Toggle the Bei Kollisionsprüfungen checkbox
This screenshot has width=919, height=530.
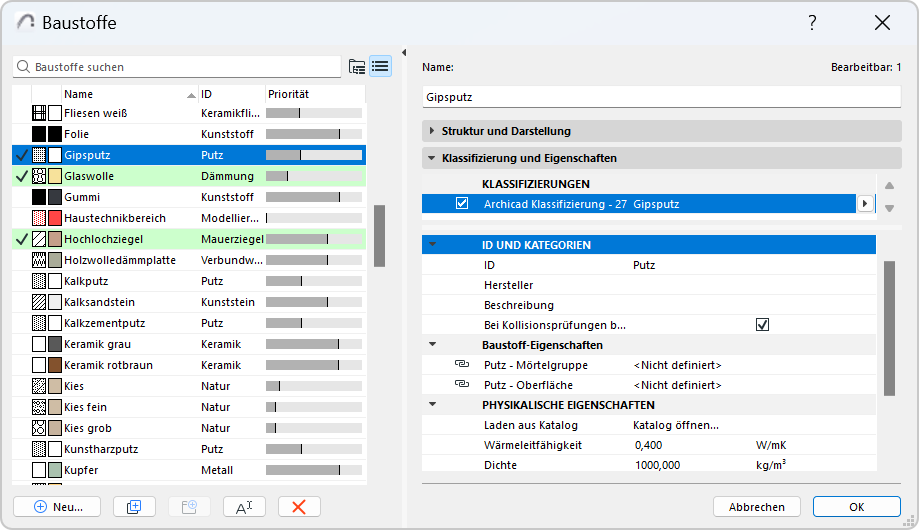coord(762,325)
